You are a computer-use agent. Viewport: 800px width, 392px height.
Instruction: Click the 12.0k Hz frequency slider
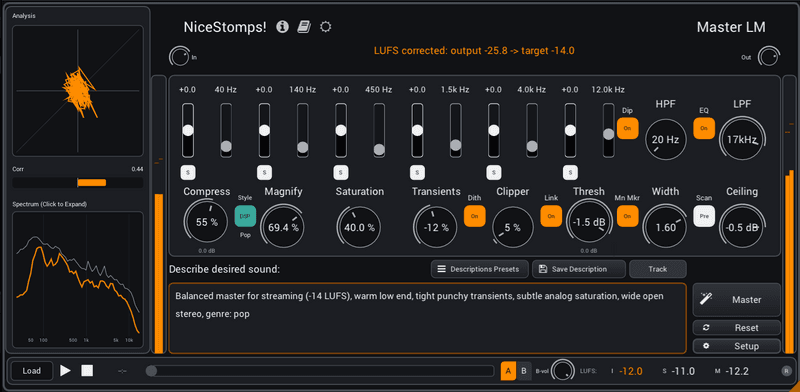pos(609,130)
